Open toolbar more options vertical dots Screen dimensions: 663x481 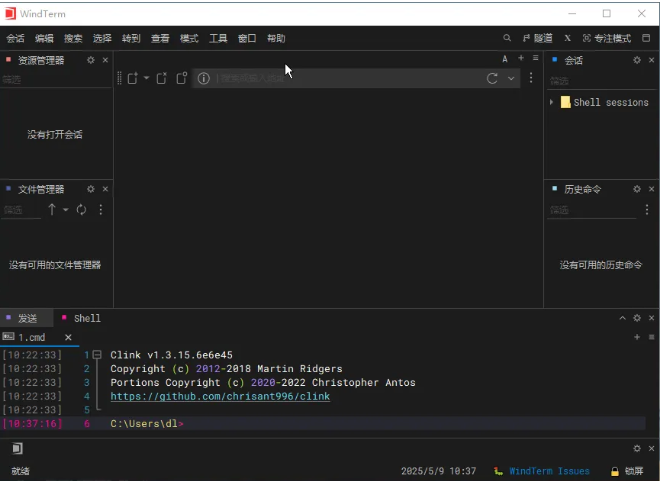tap(531, 78)
